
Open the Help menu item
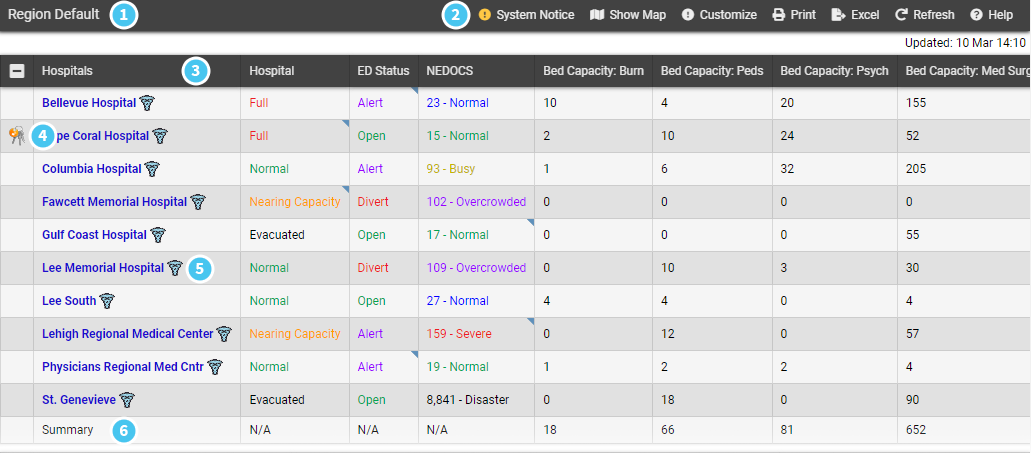(x=992, y=14)
